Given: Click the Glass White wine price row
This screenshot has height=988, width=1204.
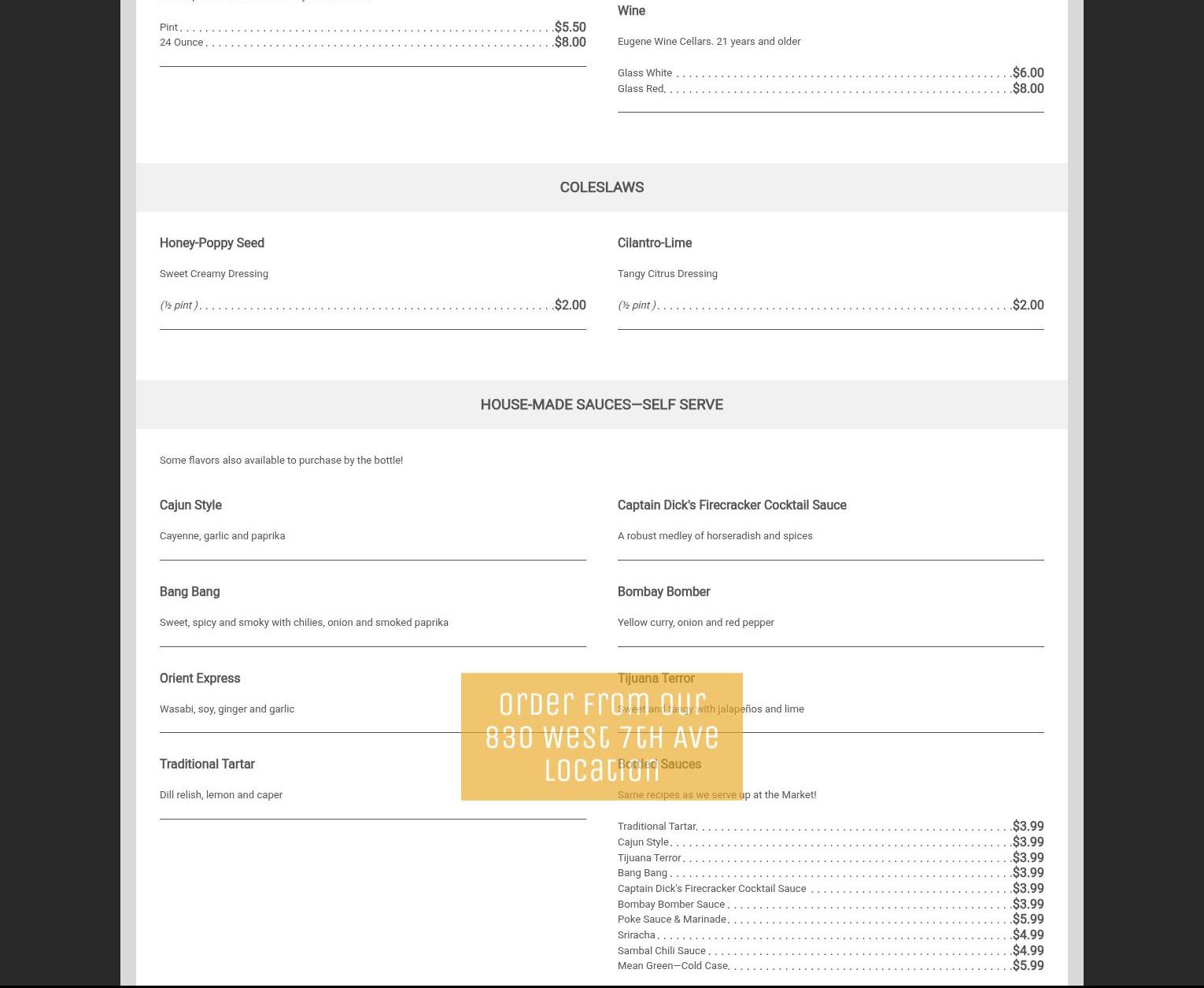Looking at the screenshot, I should (x=829, y=73).
